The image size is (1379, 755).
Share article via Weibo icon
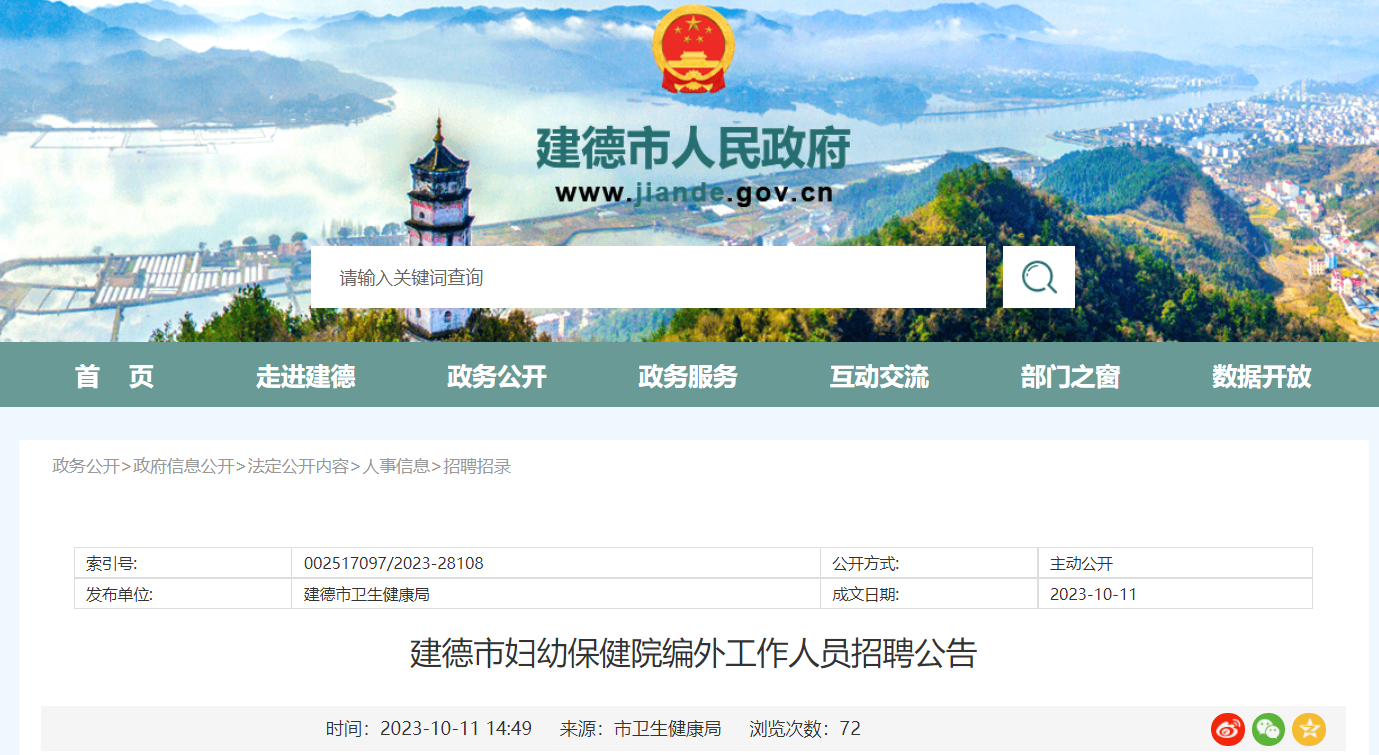[x=1228, y=729]
